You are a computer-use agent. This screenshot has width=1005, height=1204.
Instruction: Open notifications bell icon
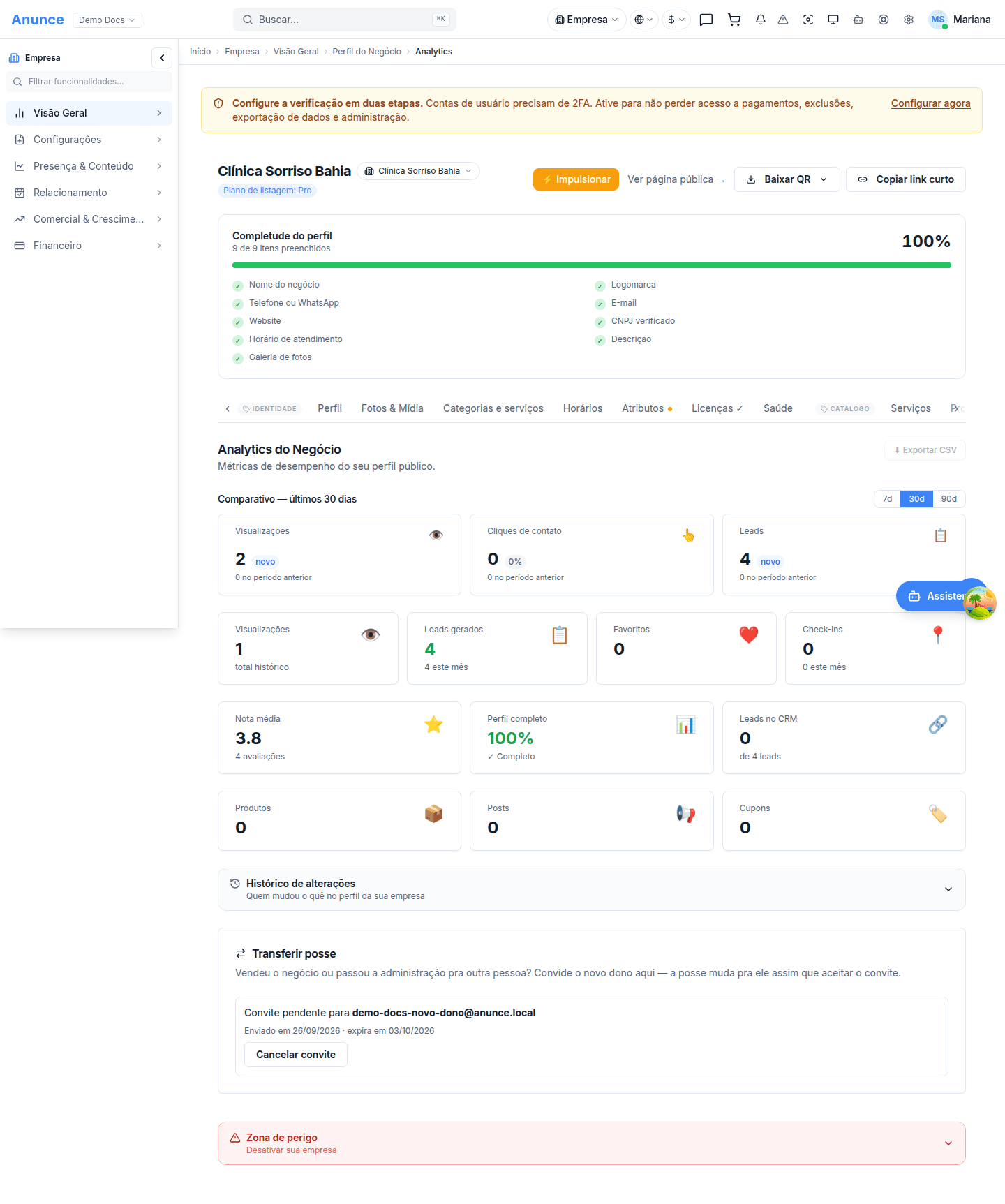click(761, 20)
